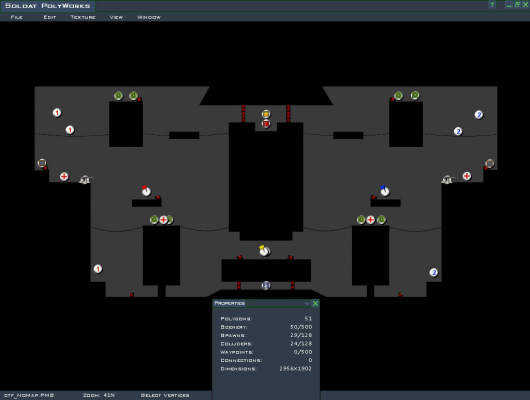
Task: Select the yellow flag spawn in center
Action: pos(264,251)
